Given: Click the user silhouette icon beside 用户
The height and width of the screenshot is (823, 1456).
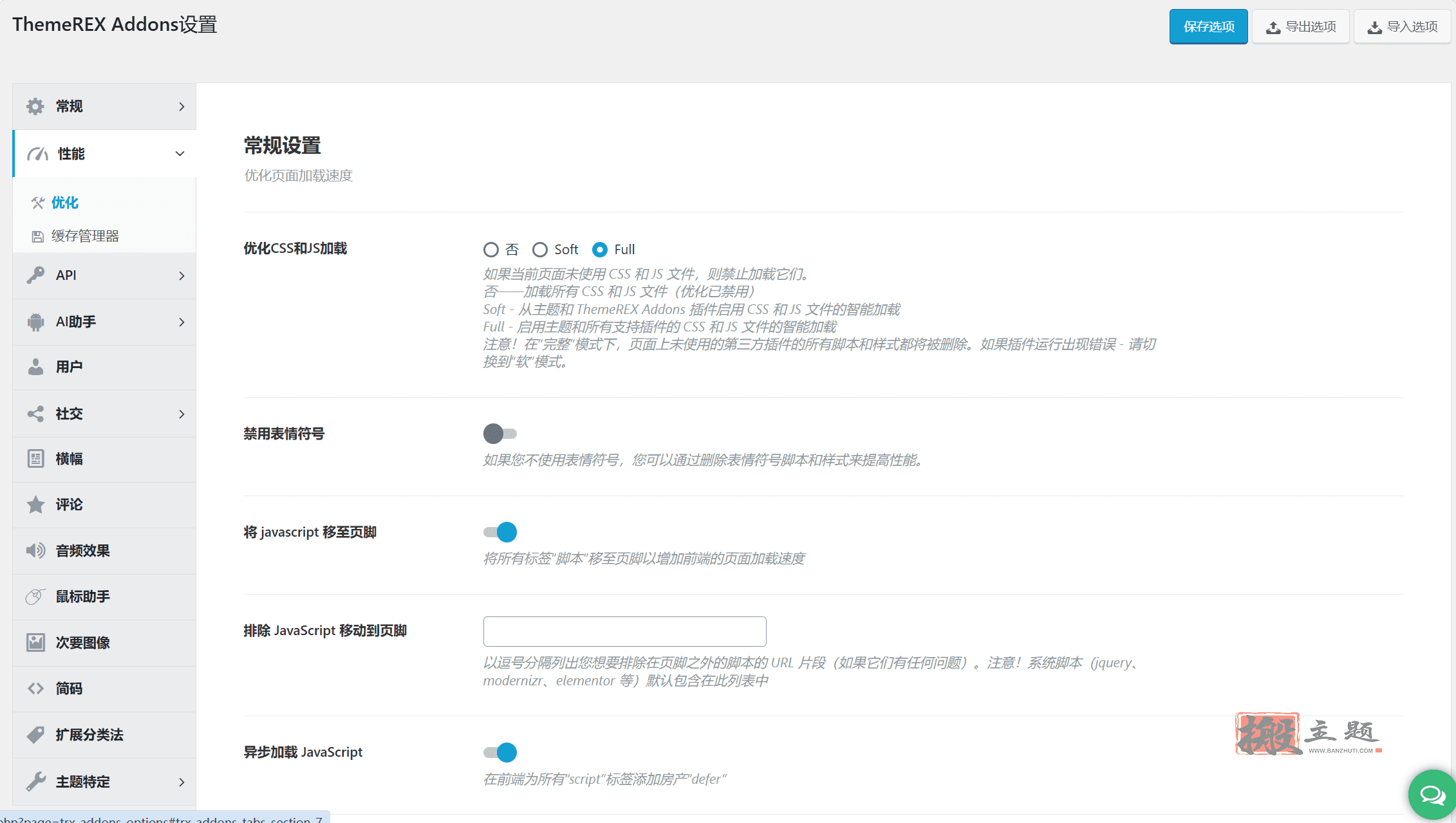Looking at the screenshot, I should point(35,367).
